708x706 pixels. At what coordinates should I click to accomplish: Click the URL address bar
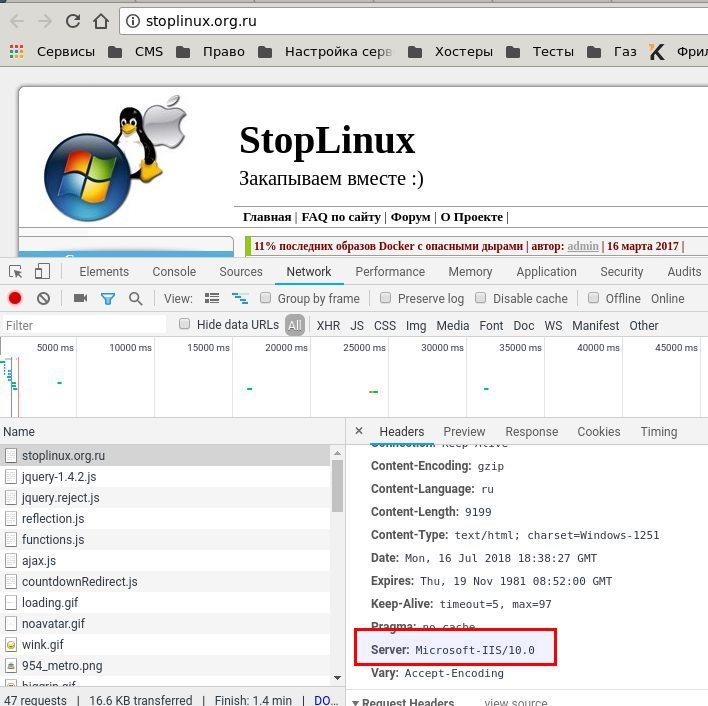413,21
